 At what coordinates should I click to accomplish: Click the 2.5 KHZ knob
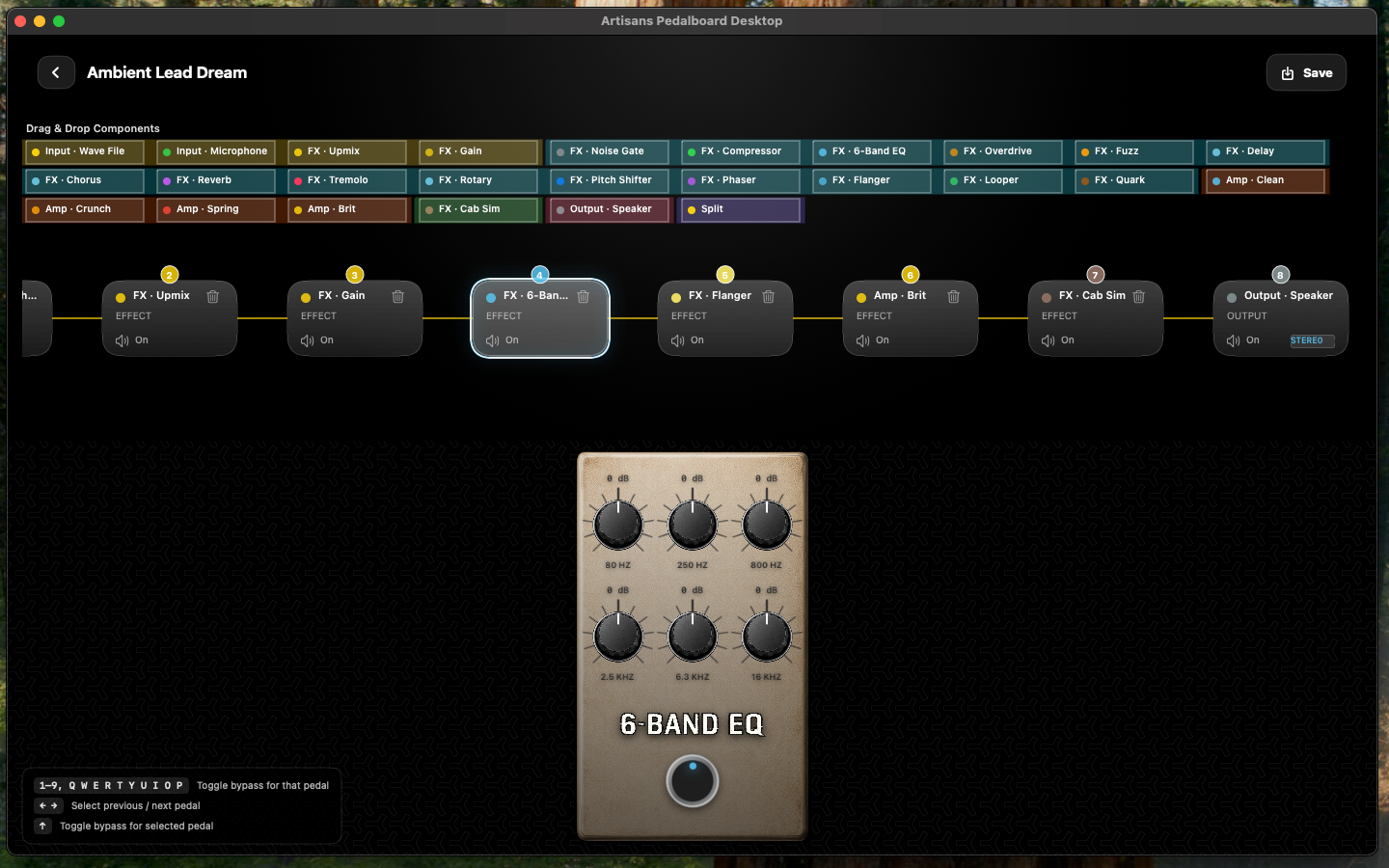pos(618,637)
